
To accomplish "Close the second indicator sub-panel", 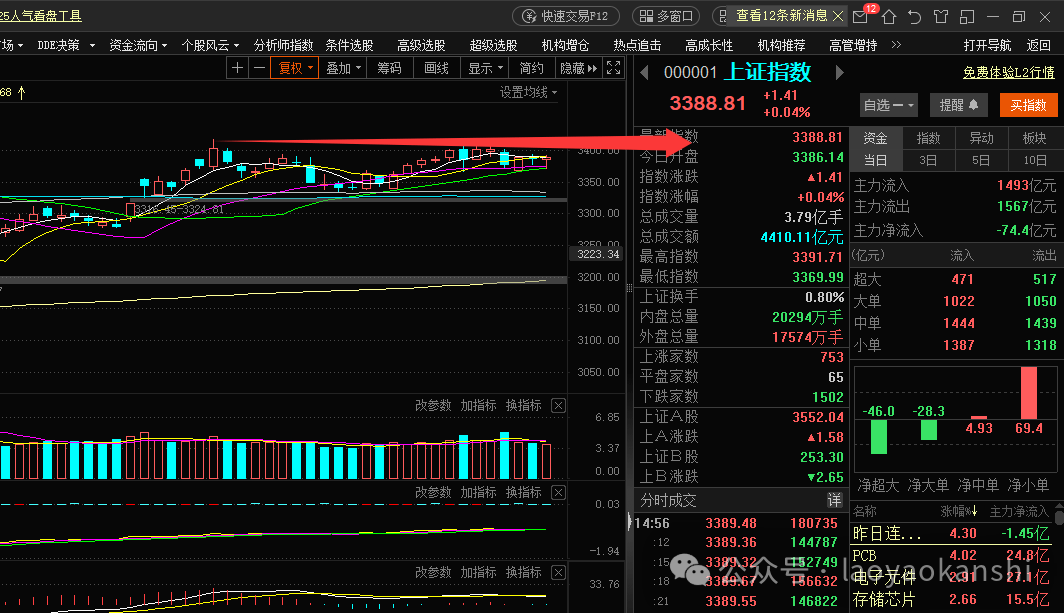I will point(558,492).
